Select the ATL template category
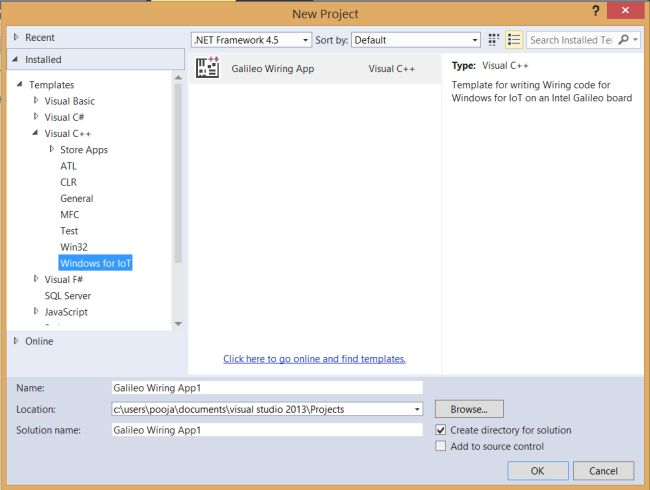 68,166
